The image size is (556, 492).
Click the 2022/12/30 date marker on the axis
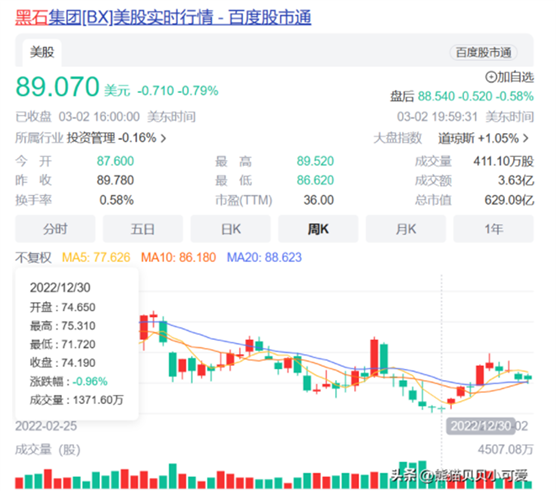(480, 426)
